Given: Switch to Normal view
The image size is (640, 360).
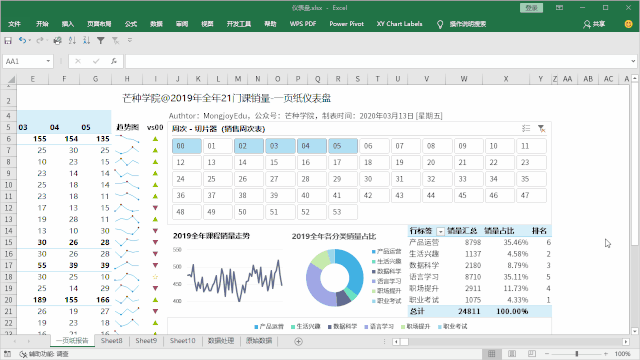Looking at the screenshot, I should (492, 354).
